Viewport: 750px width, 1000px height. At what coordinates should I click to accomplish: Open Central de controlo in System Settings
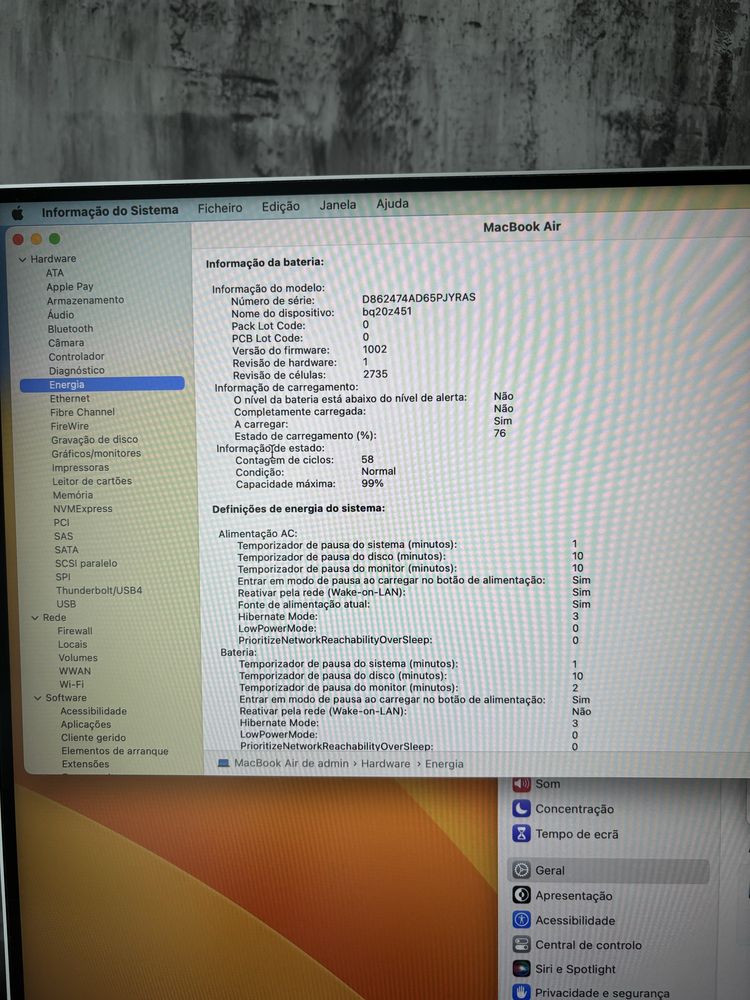pyautogui.click(x=578, y=946)
